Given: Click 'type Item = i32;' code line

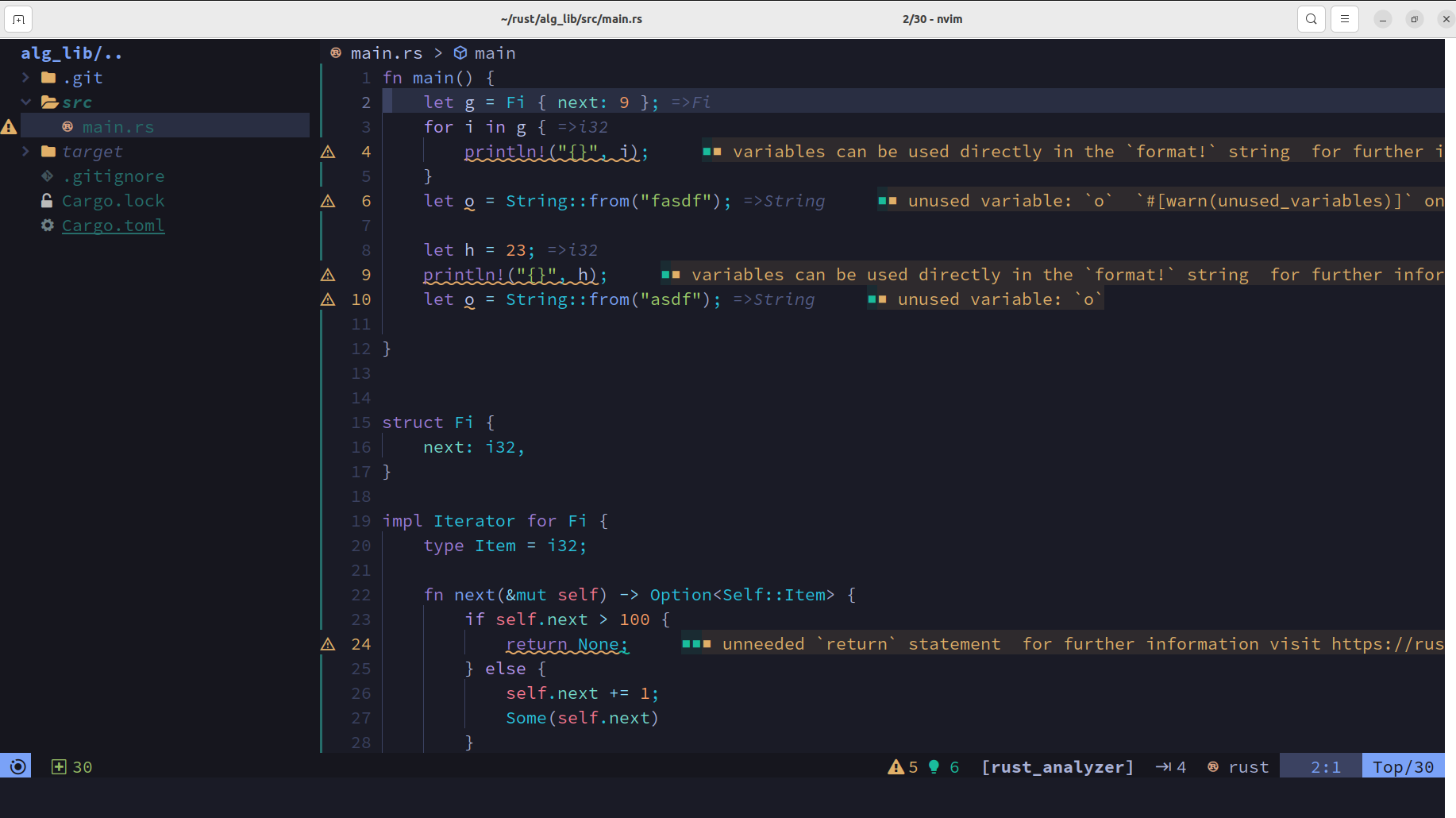Looking at the screenshot, I should point(505,546).
